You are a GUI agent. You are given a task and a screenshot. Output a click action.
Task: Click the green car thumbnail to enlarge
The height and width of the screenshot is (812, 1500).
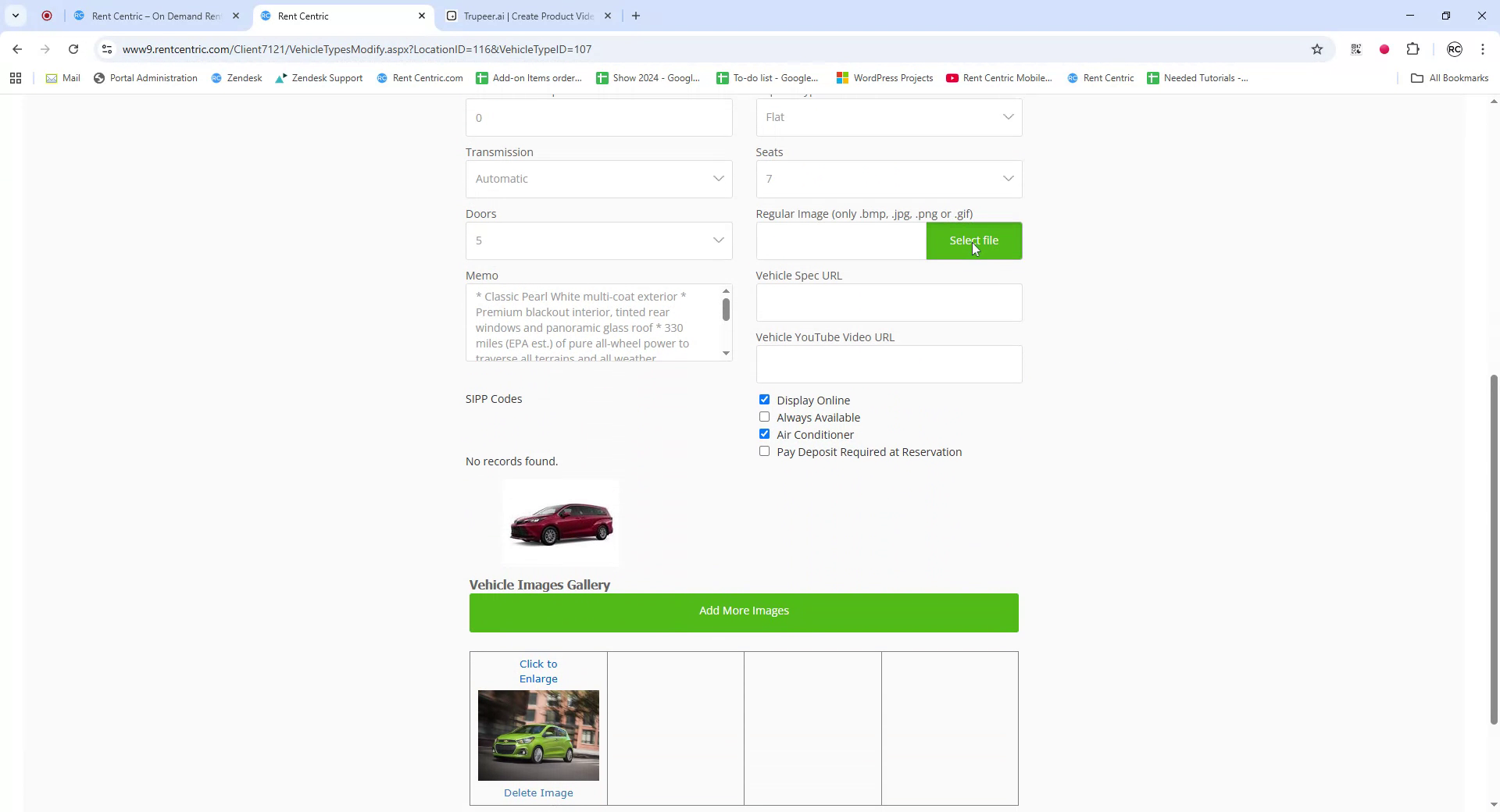coord(538,735)
